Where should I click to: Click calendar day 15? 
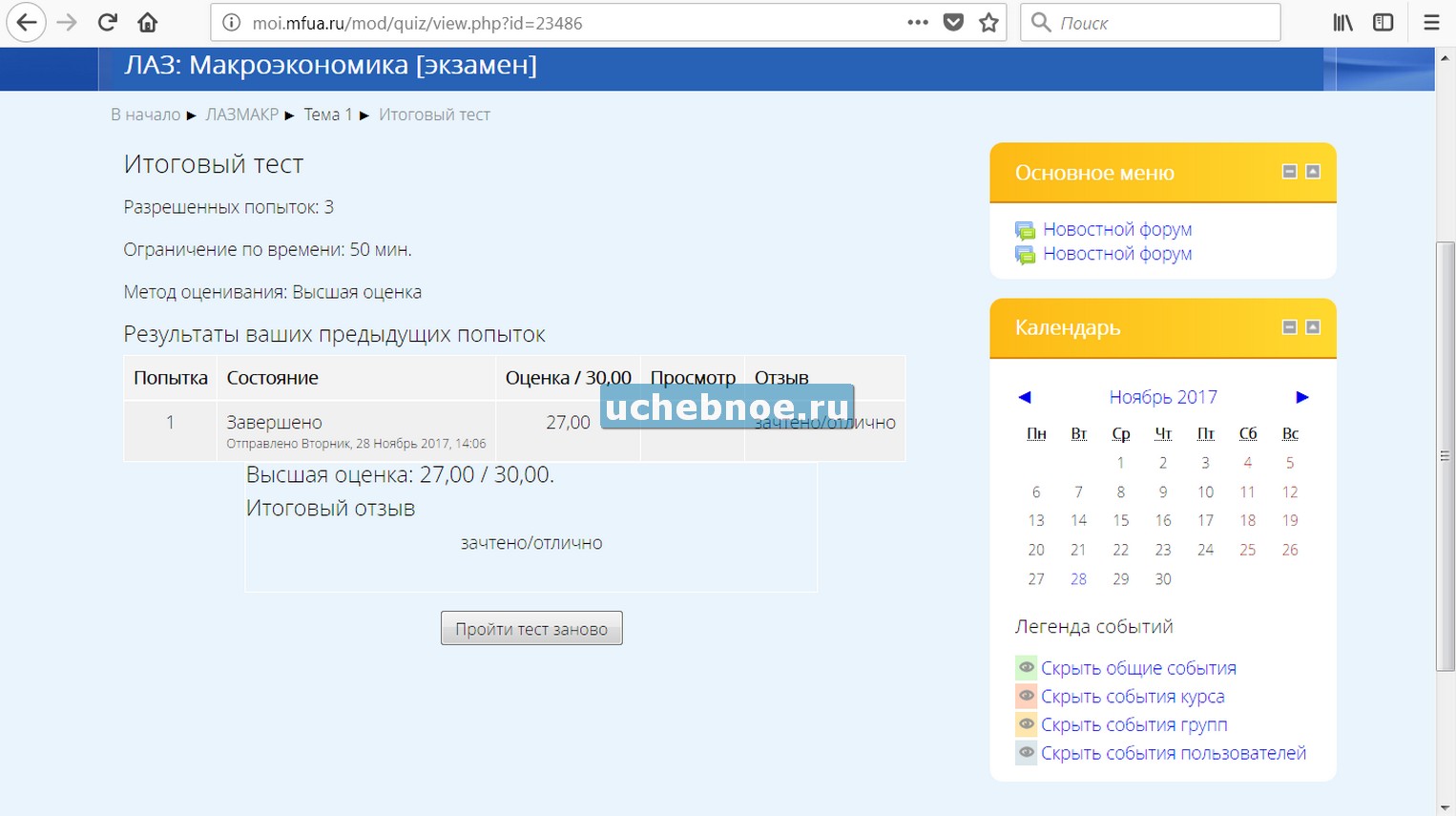point(1121,521)
